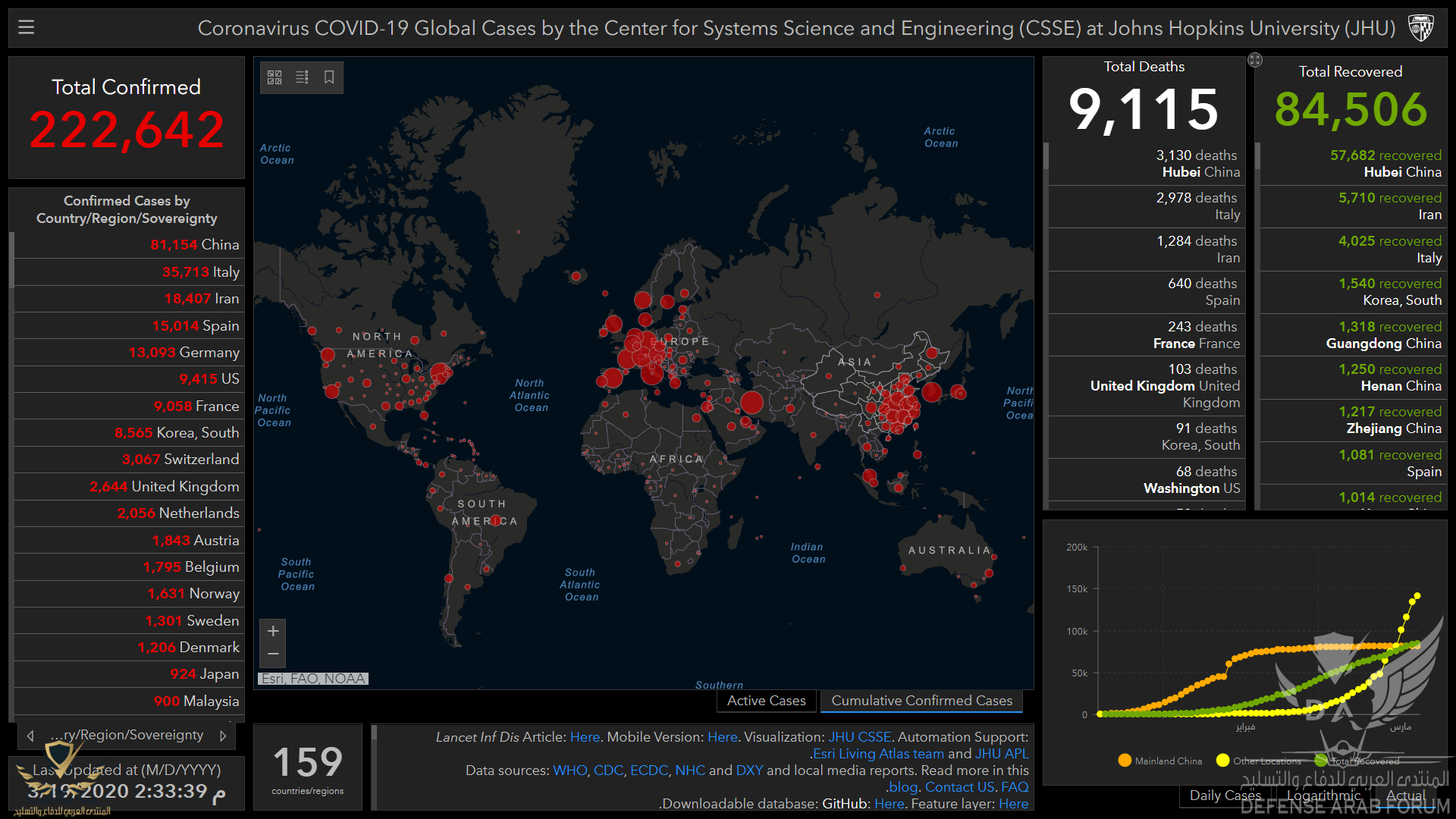Viewport: 1456px width, 819px height.
Task: Select '3,130 deaths Hubei China' entry
Action: coord(1146,164)
